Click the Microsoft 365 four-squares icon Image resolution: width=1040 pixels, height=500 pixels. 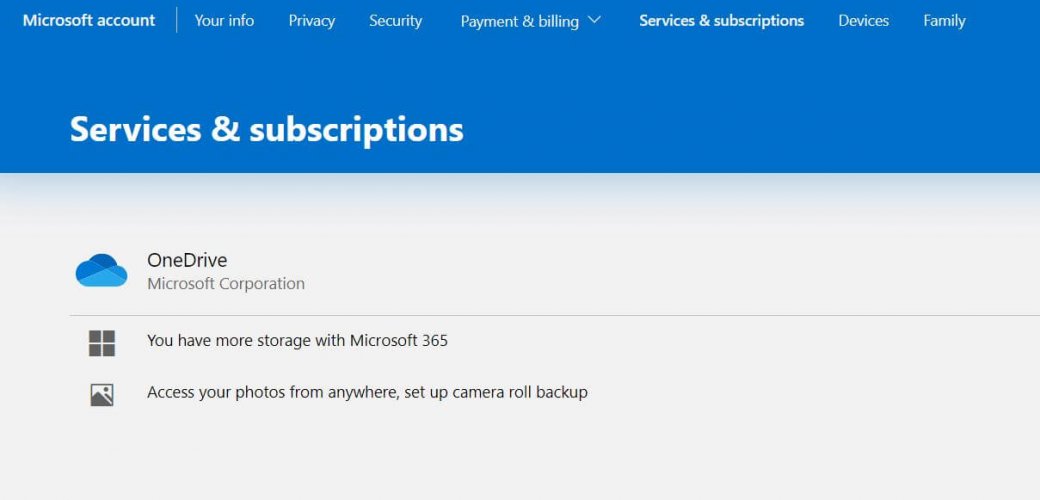101,344
